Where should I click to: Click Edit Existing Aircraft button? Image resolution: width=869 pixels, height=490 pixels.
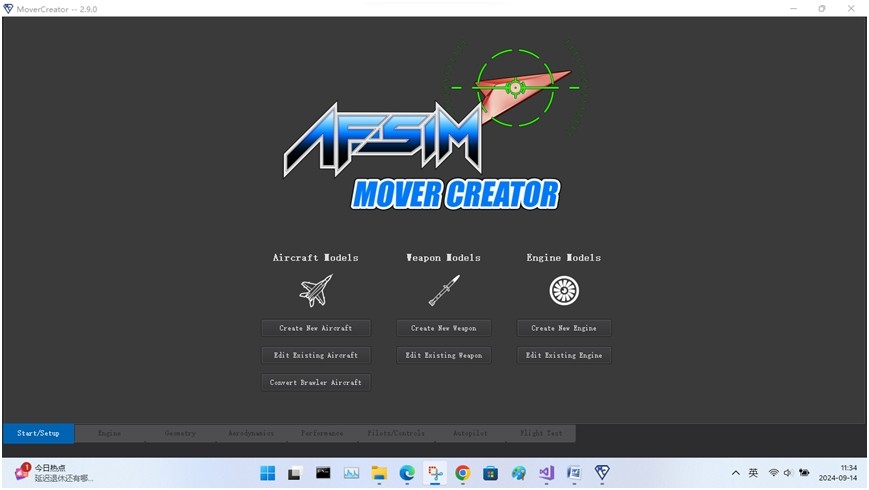316,355
